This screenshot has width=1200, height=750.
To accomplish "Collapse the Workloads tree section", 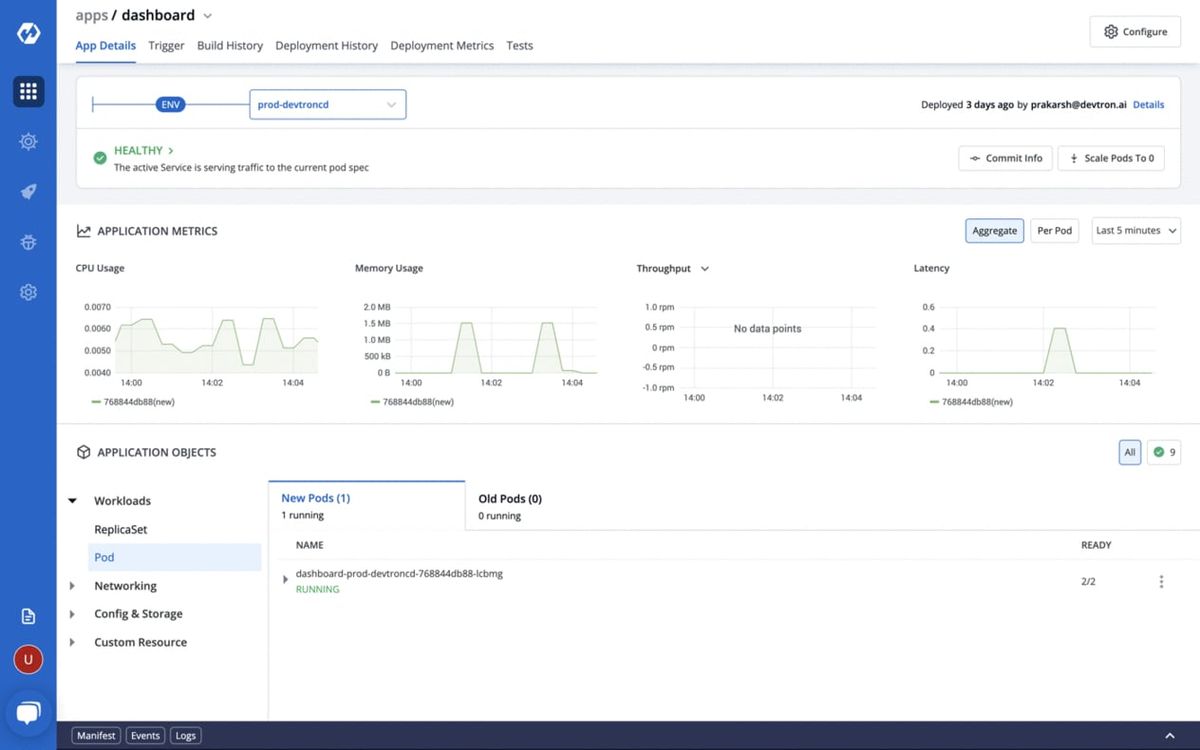I will [x=72, y=500].
